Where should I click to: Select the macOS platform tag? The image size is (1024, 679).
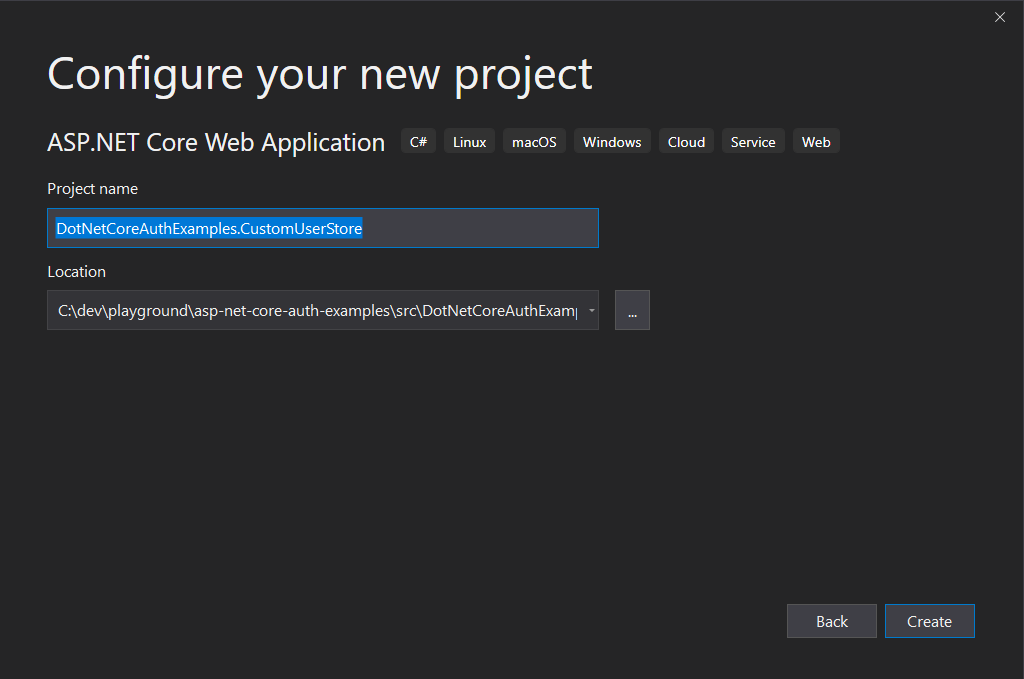pos(534,142)
